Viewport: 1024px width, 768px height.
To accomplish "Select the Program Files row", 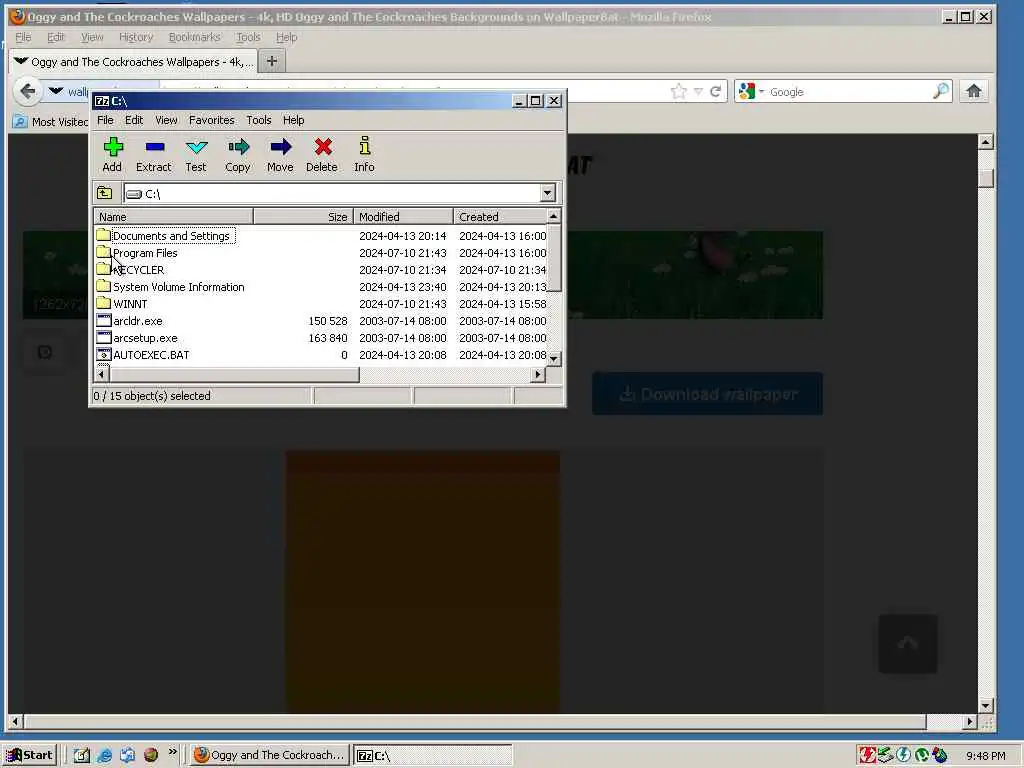I will [320, 253].
